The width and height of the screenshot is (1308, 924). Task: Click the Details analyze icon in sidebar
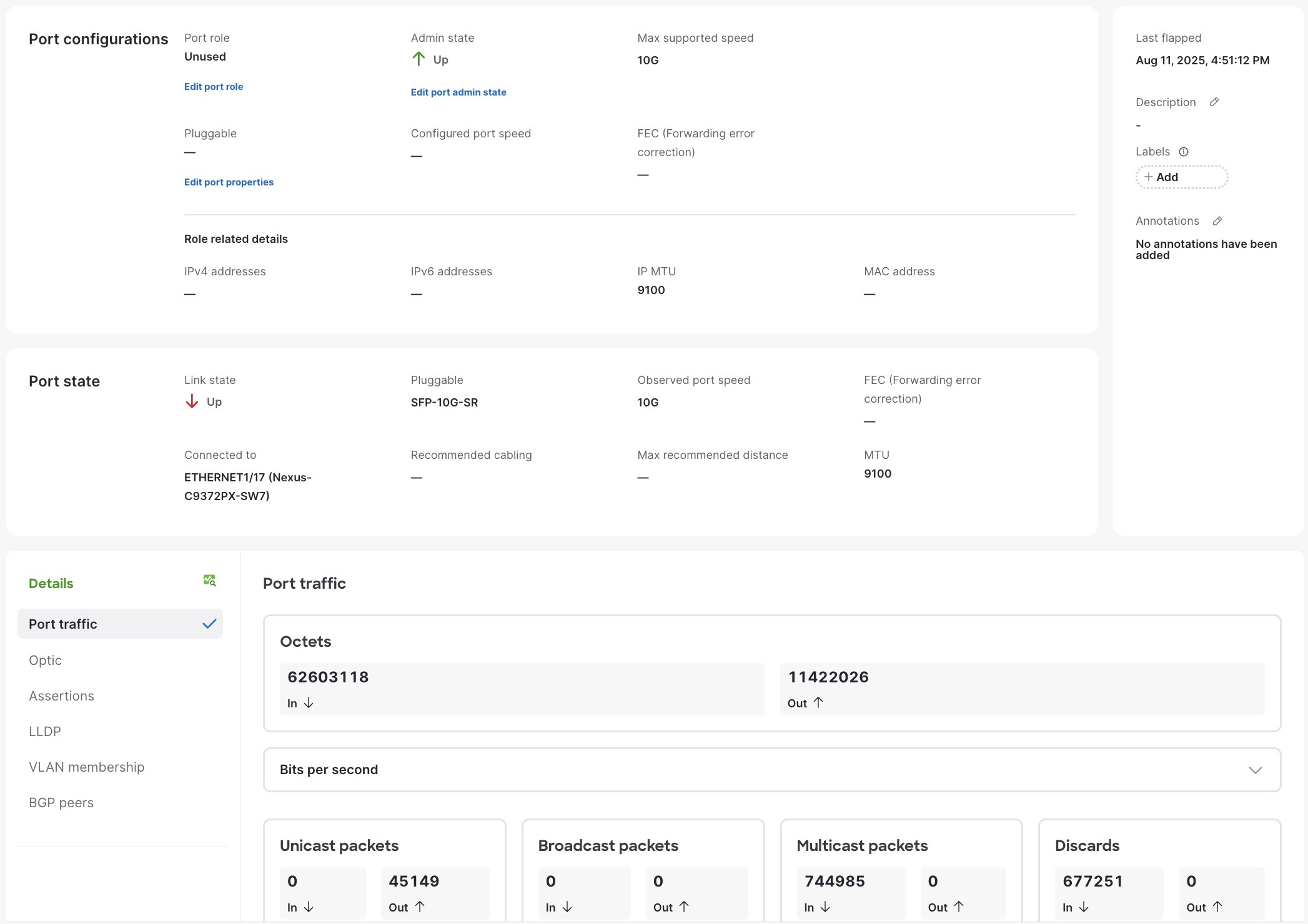pos(209,581)
